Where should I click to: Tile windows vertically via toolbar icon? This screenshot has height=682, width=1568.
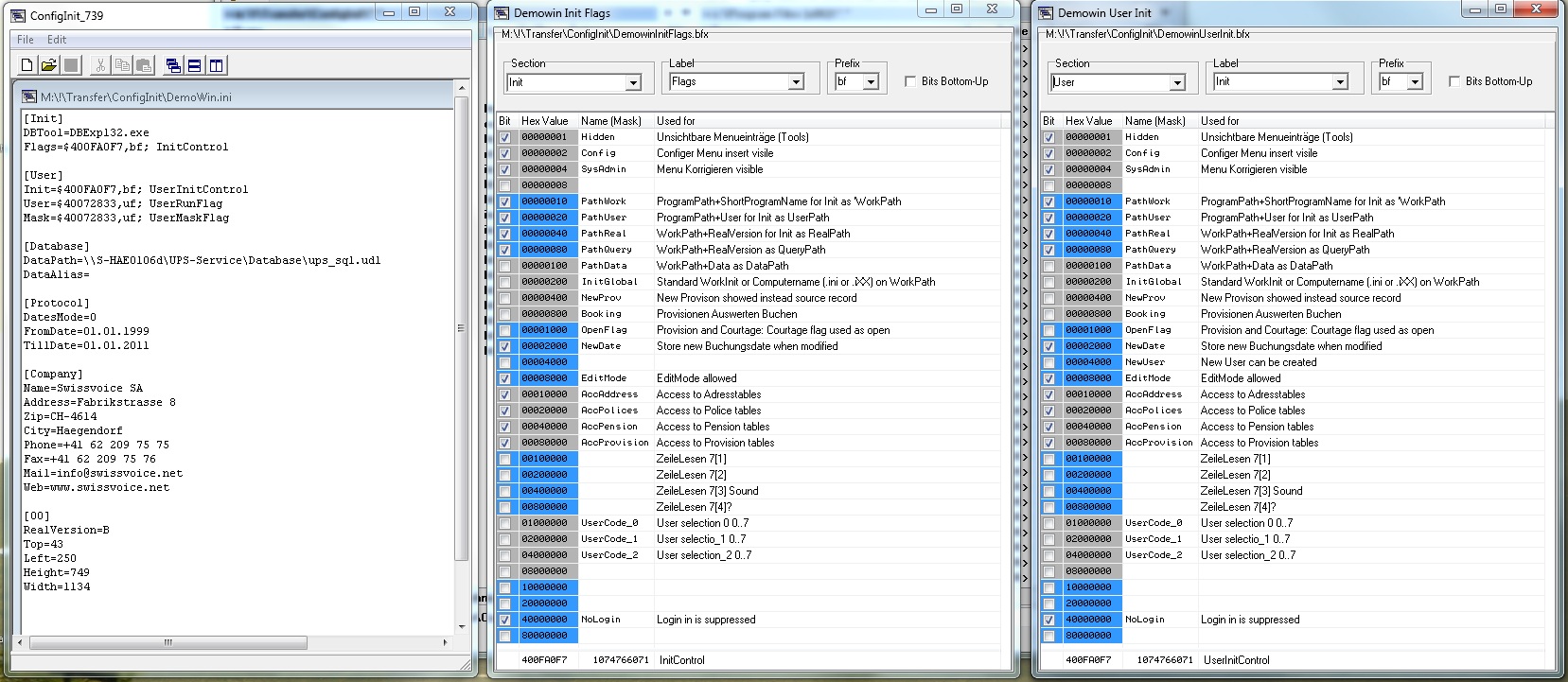pos(216,65)
